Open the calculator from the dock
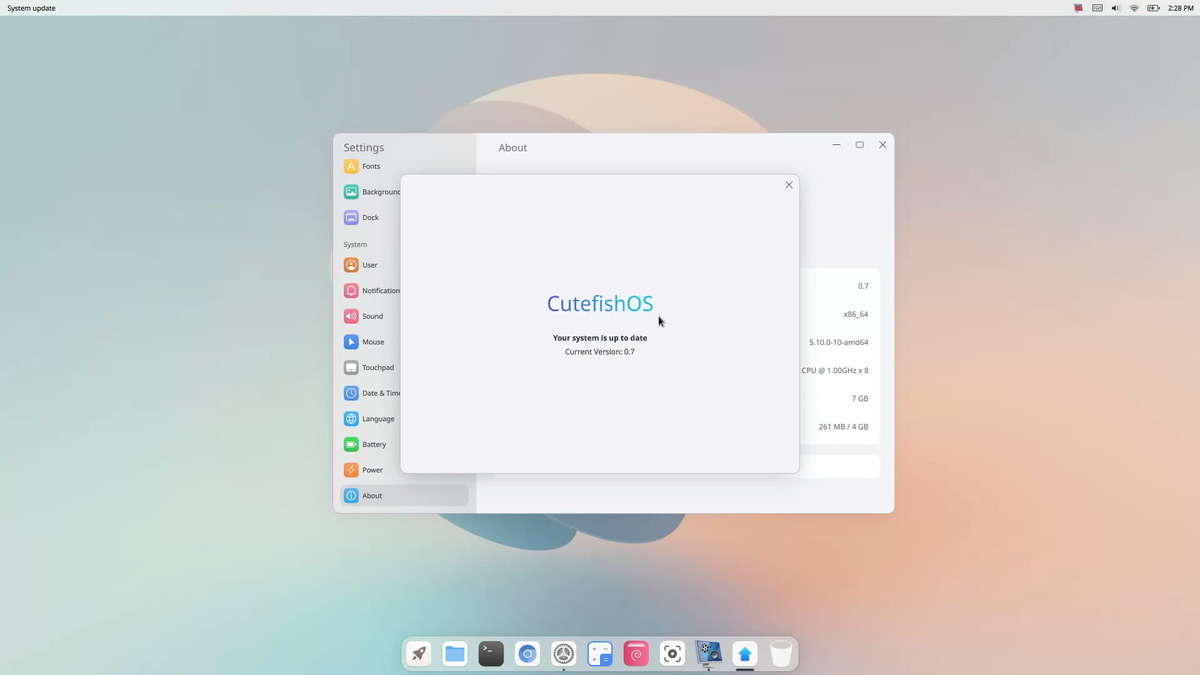Image resolution: width=1200 pixels, height=675 pixels. click(600, 654)
